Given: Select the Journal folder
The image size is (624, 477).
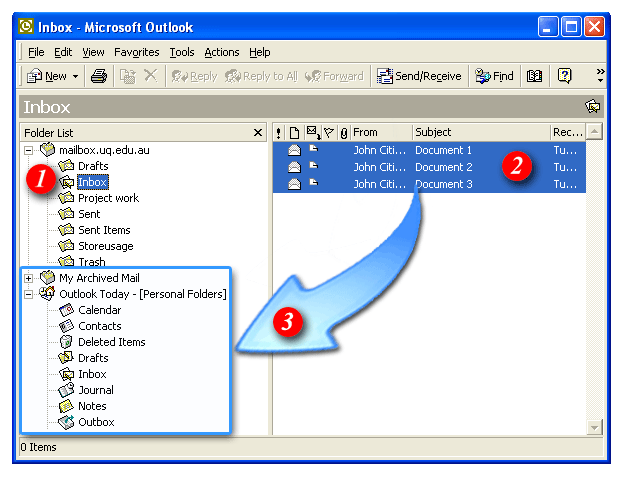Looking at the screenshot, I should click(x=96, y=390).
